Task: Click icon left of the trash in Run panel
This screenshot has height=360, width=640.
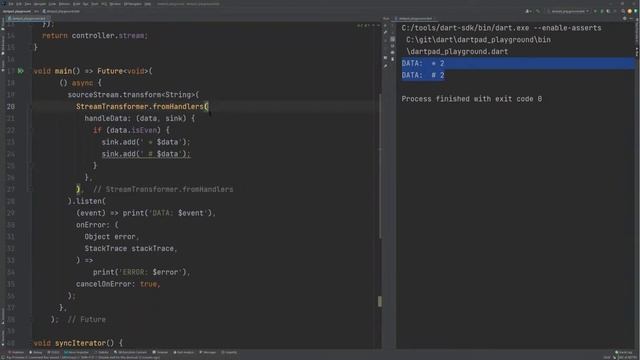Action: (x=385, y=58)
